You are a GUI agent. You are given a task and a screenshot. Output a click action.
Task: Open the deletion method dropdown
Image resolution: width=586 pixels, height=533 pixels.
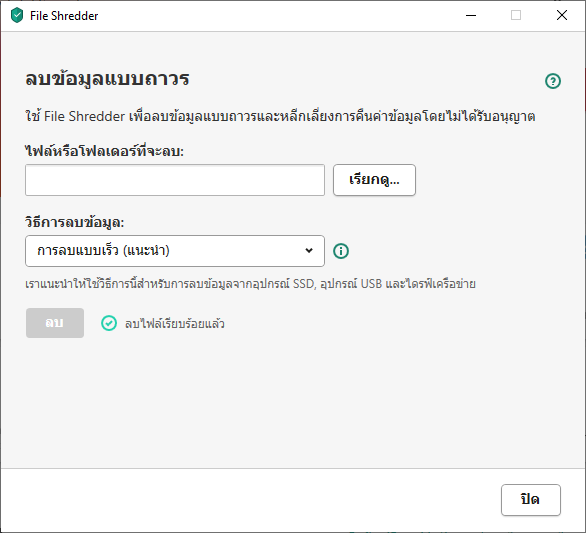coord(175,251)
